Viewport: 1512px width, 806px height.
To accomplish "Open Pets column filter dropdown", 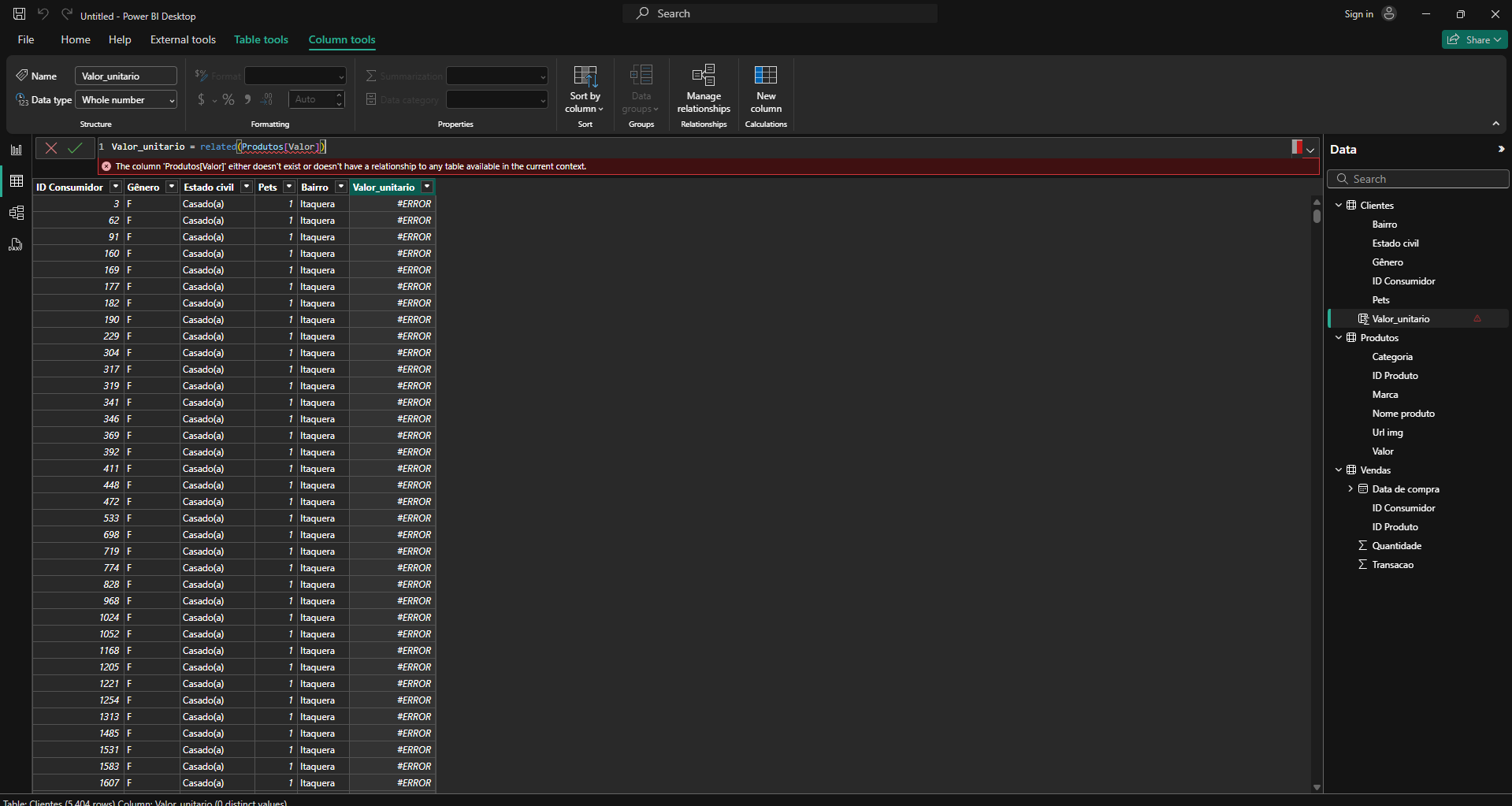I will 289,187.
